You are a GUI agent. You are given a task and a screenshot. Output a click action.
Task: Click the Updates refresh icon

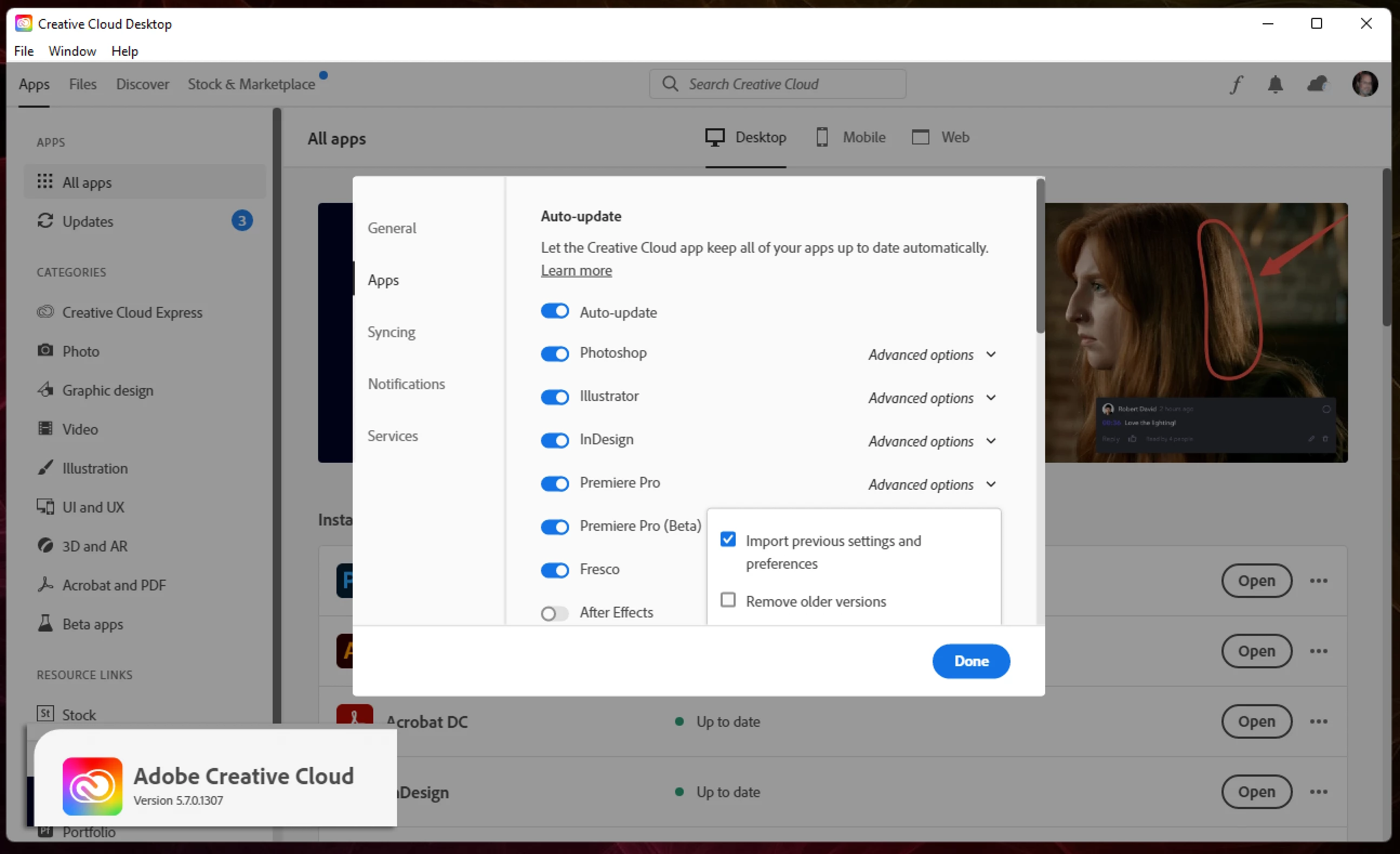point(45,221)
